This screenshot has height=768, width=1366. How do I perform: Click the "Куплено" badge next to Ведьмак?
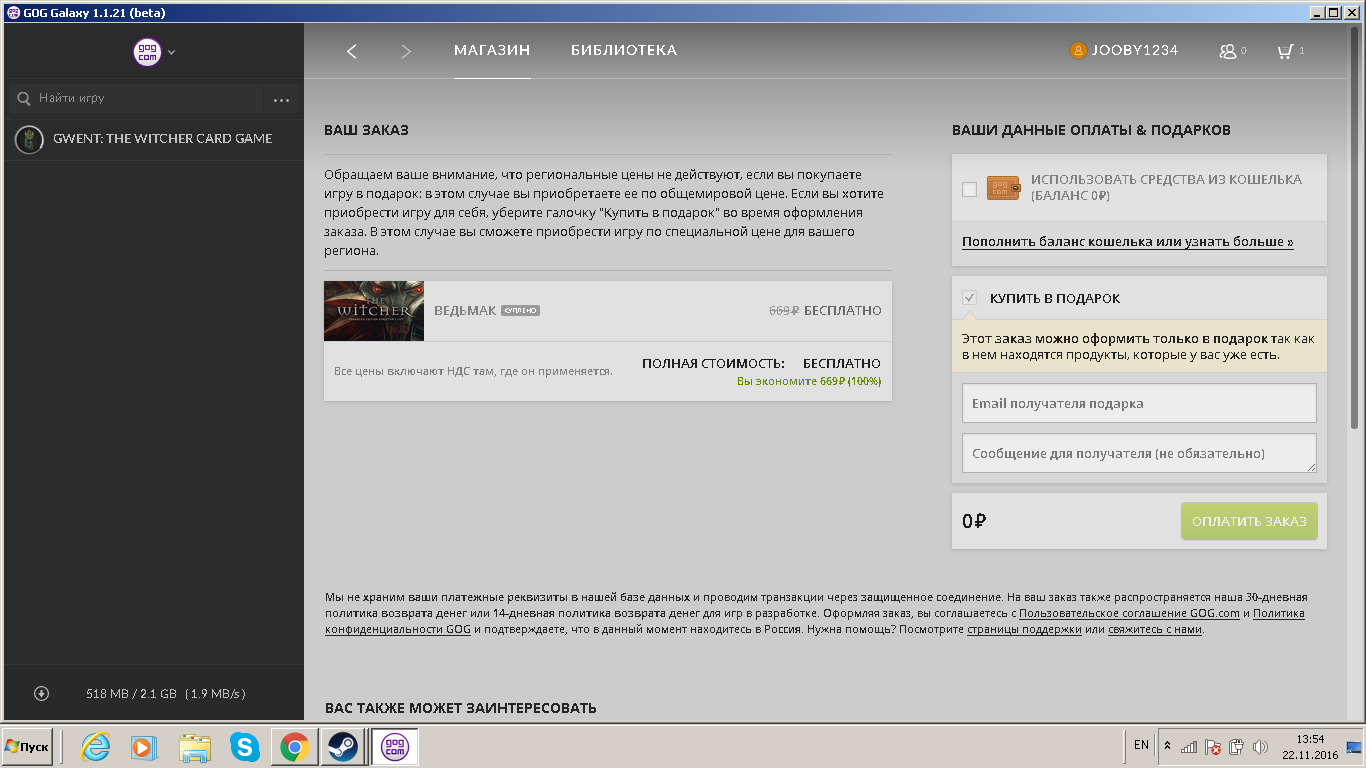520,311
